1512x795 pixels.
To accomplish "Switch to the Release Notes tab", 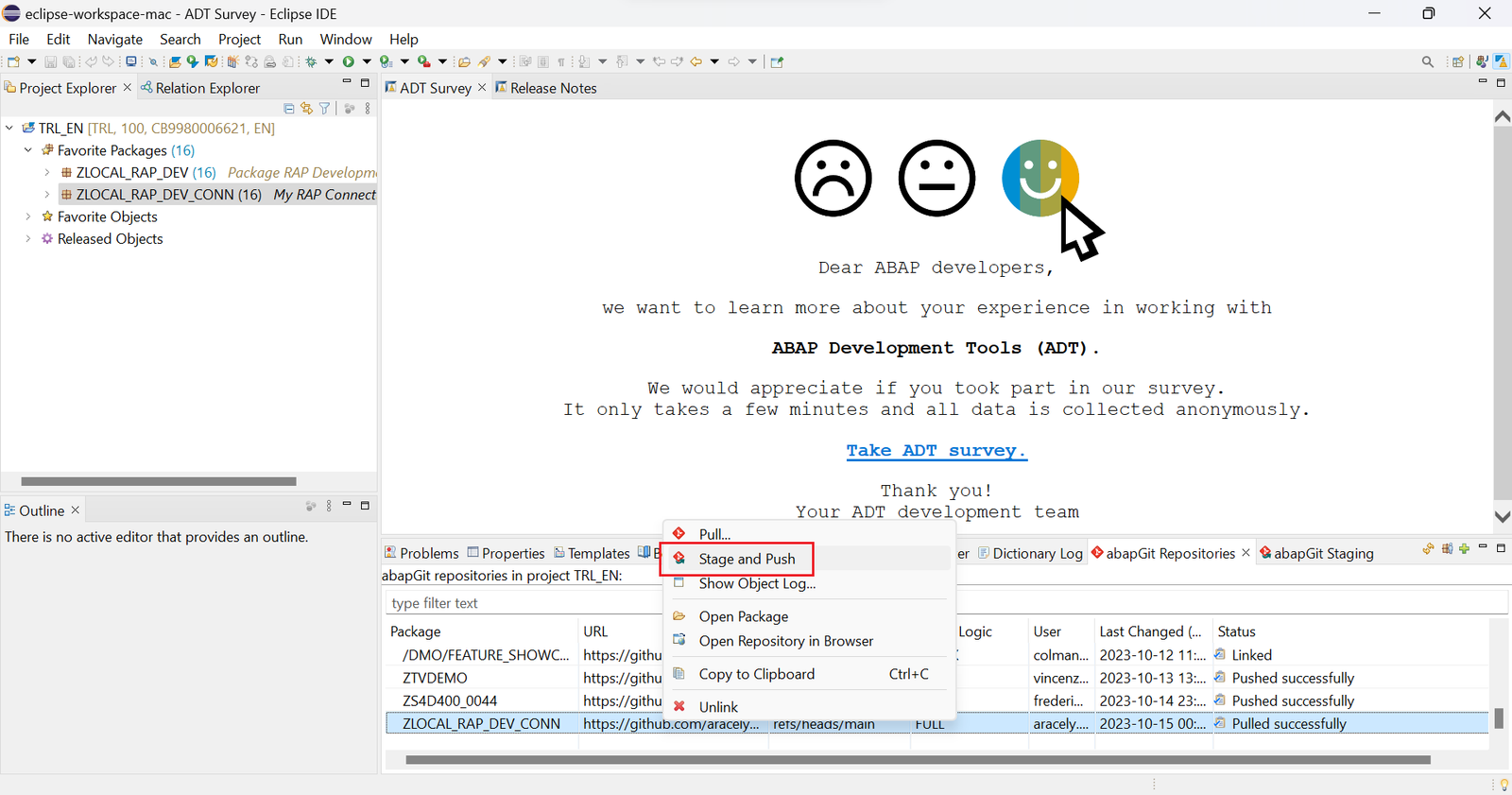I will click(x=546, y=88).
